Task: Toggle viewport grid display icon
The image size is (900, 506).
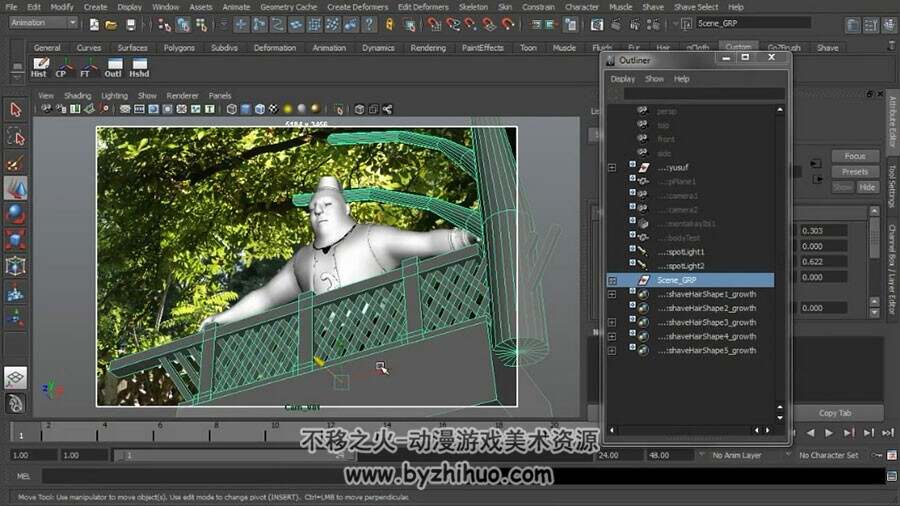Action: (125, 109)
